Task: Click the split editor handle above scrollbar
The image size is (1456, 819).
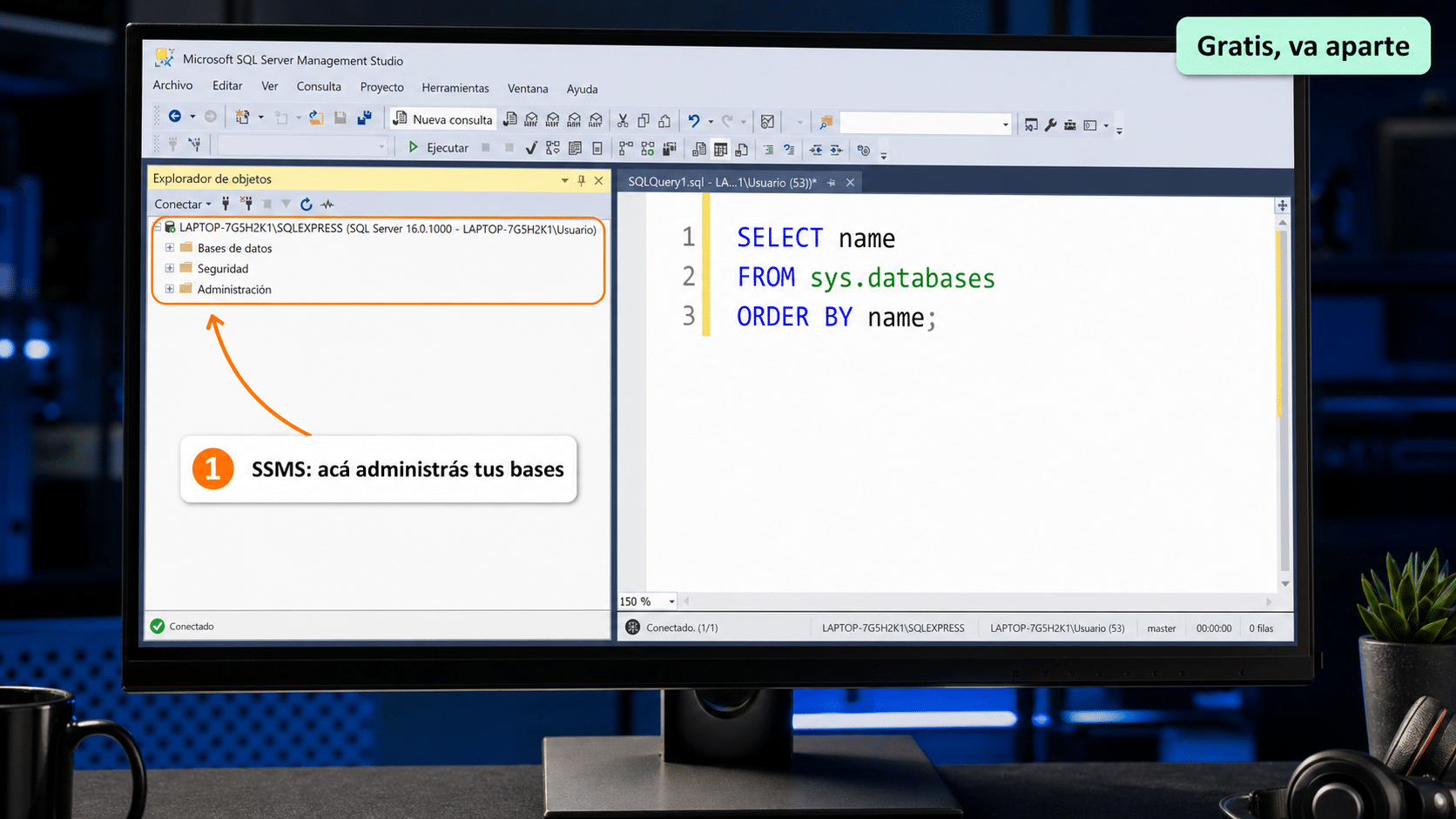Action: 1282,205
